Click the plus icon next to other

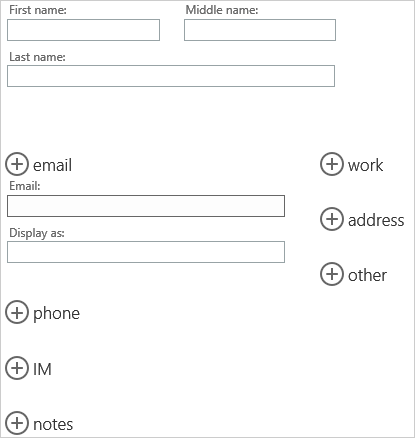click(x=332, y=274)
